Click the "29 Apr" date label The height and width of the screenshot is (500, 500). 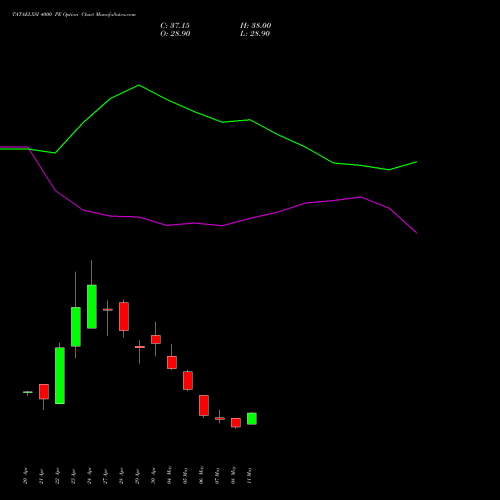click(138, 476)
